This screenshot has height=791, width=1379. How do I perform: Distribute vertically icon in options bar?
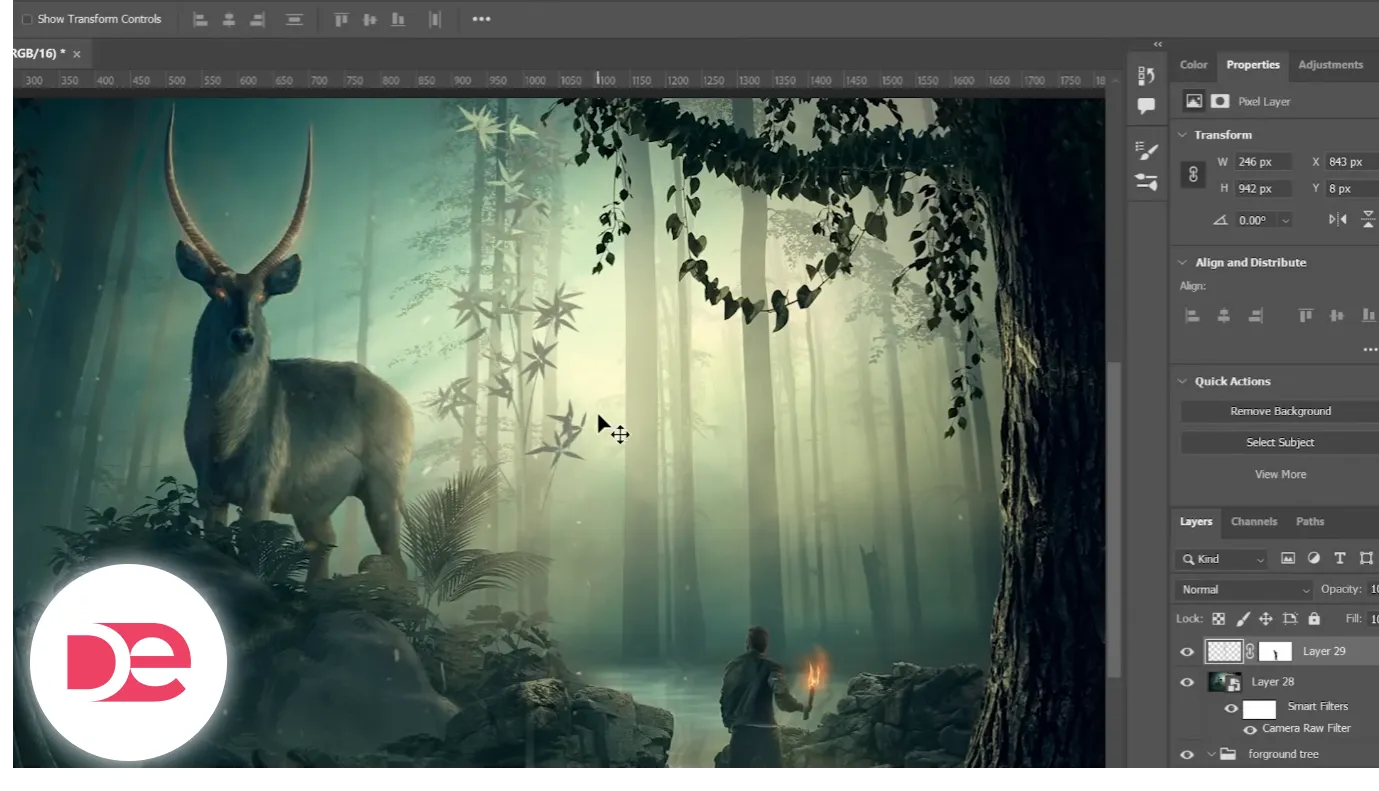click(294, 19)
